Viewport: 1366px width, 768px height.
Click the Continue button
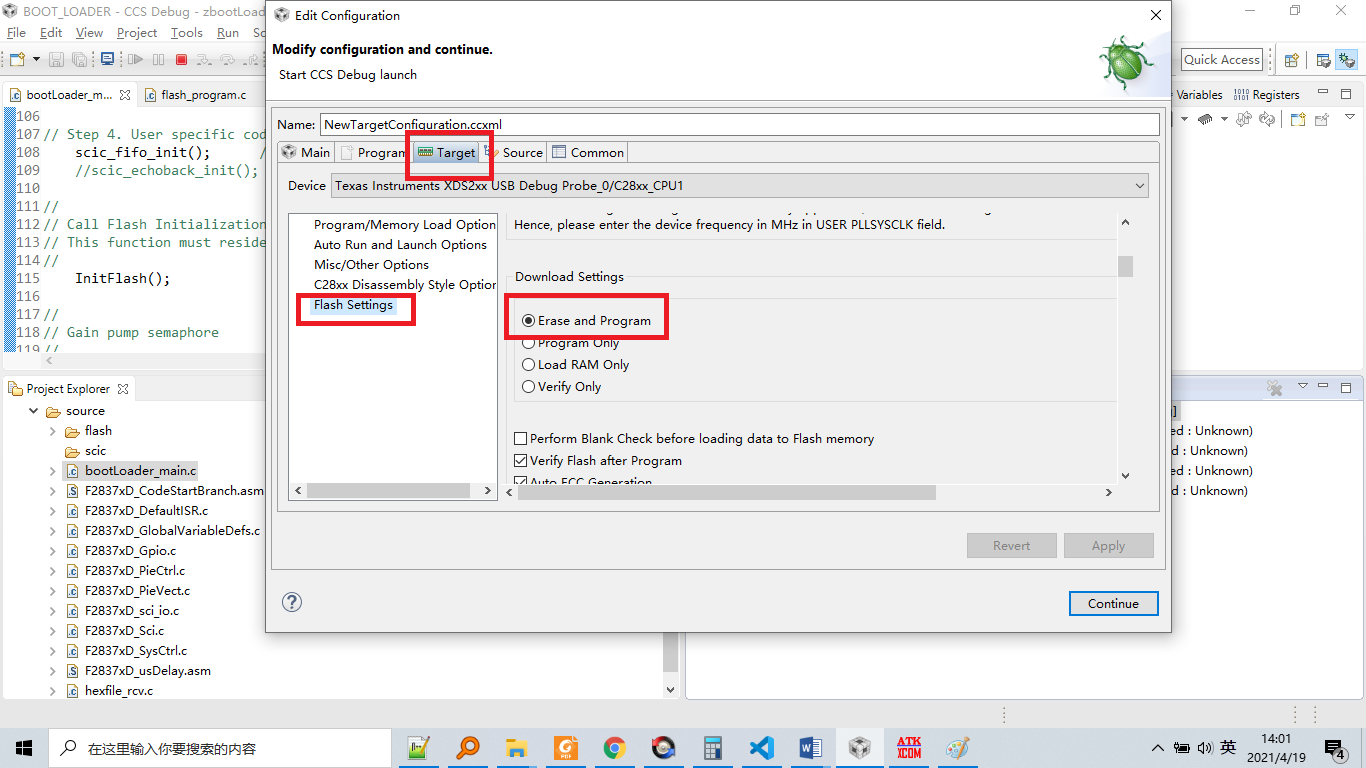click(1113, 603)
